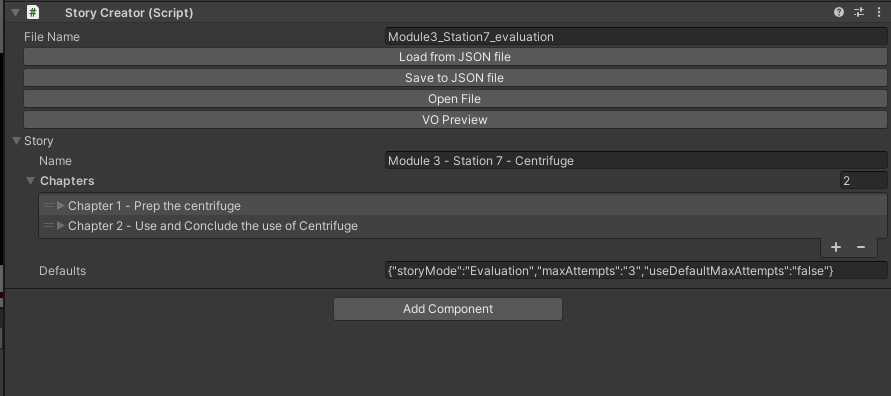Click the File Name text field

(636, 37)
